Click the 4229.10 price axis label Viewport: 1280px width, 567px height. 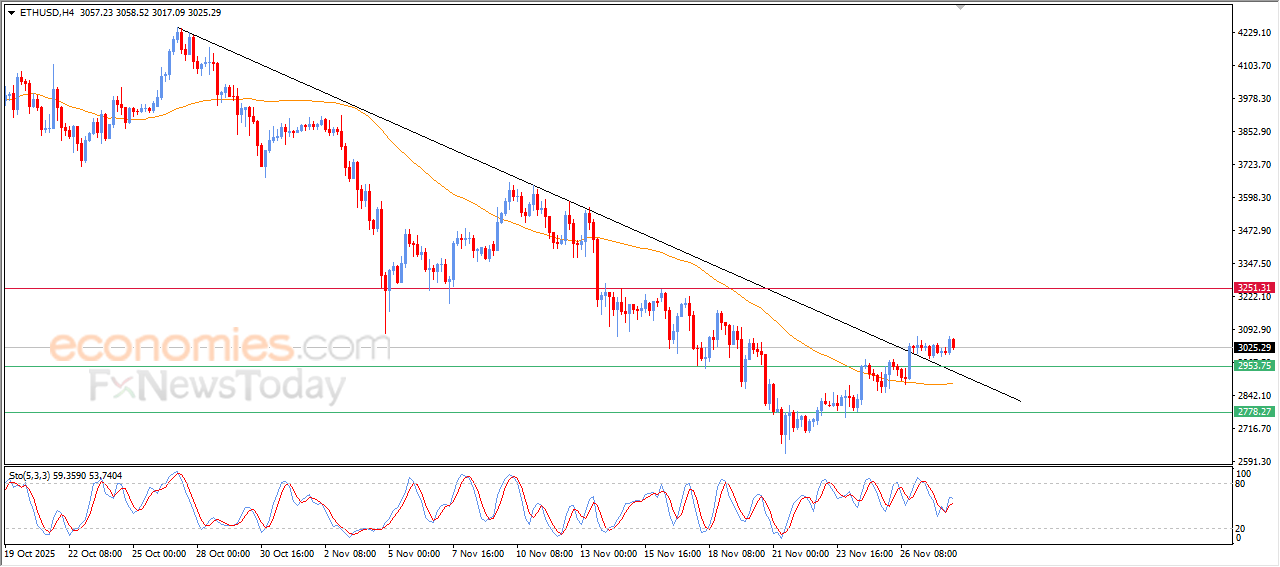[1252, 33]
